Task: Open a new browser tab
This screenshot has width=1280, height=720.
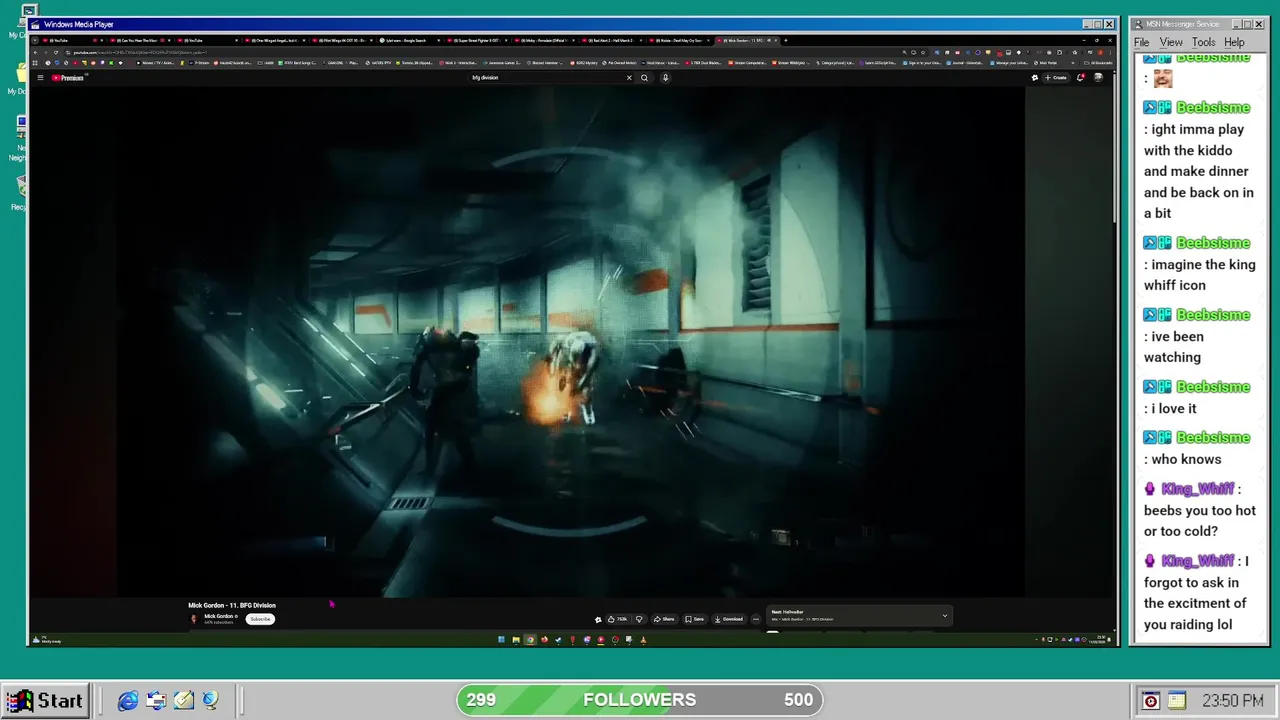Action: tap(785, 41)
